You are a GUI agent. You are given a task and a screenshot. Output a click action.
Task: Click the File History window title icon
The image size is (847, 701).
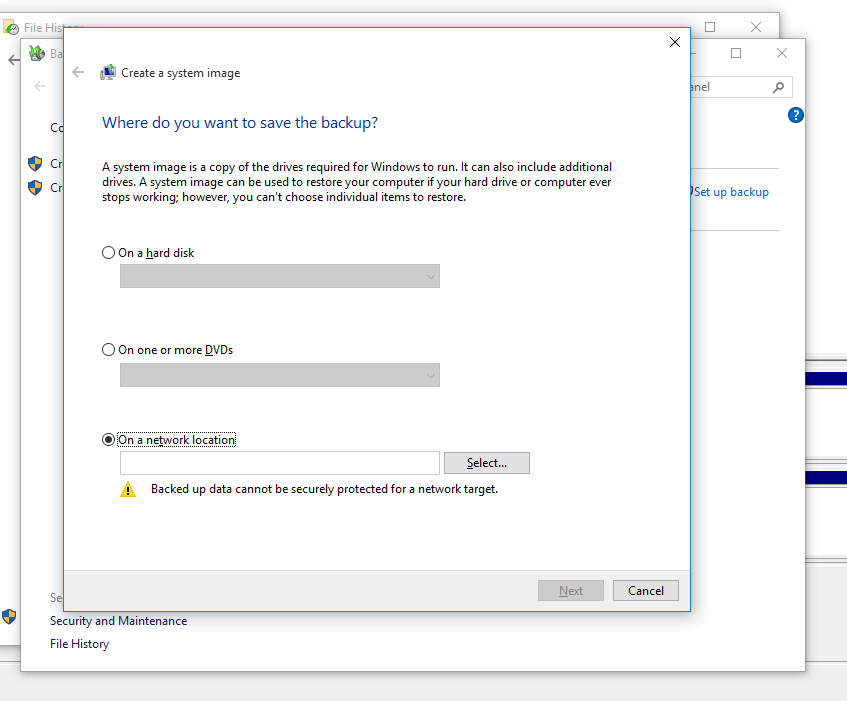click(x=11, y=28)
